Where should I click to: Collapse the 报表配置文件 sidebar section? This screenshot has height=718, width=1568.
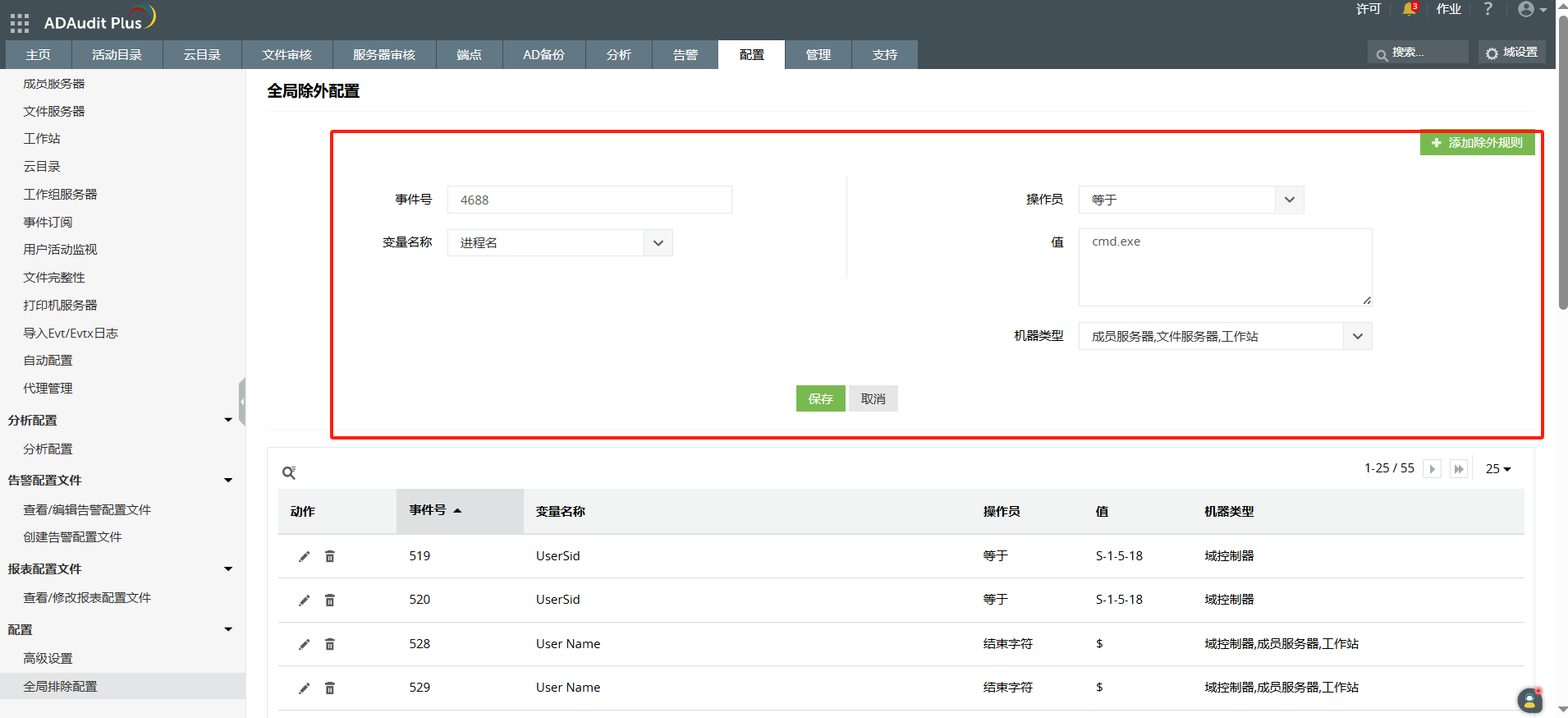point(228,568)
